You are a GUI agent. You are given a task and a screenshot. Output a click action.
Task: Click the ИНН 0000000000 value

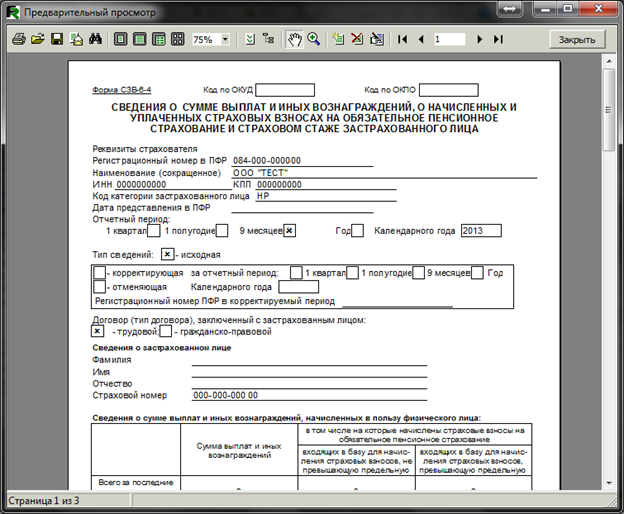point(141,185)
